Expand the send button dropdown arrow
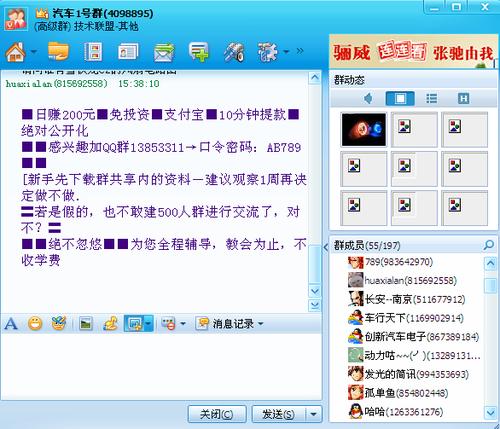 coord(314,414)
